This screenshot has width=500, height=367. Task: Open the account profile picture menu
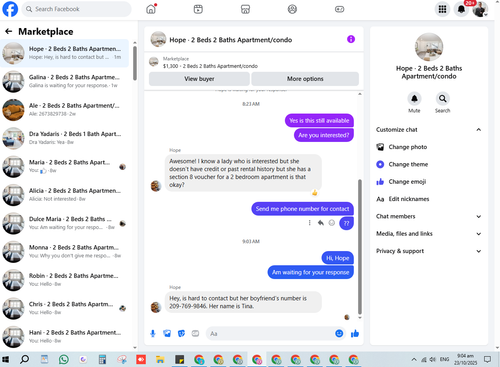pyautogui.click(x=480, y=9)
